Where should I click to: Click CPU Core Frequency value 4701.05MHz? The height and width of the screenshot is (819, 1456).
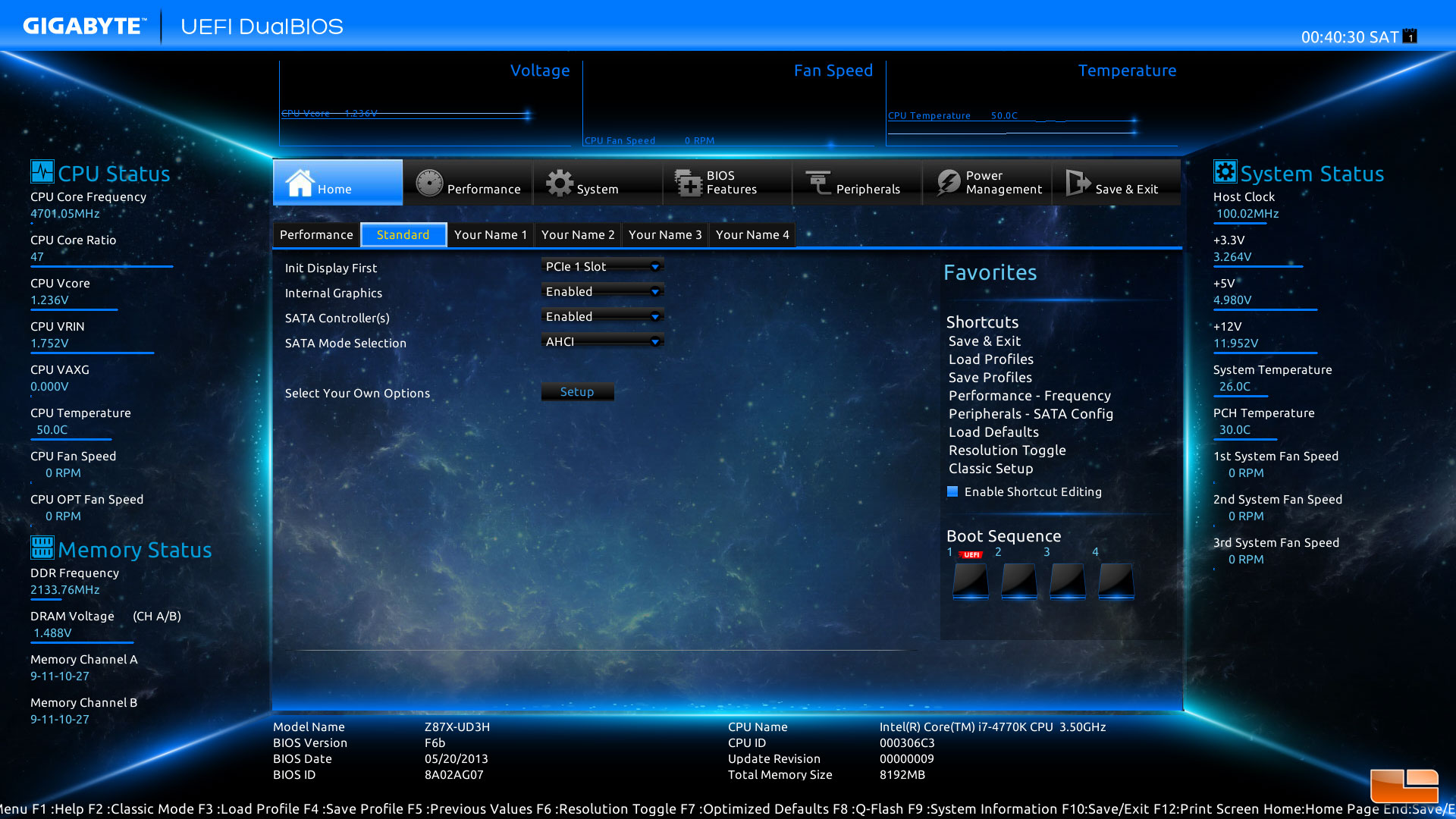point(65,214)
